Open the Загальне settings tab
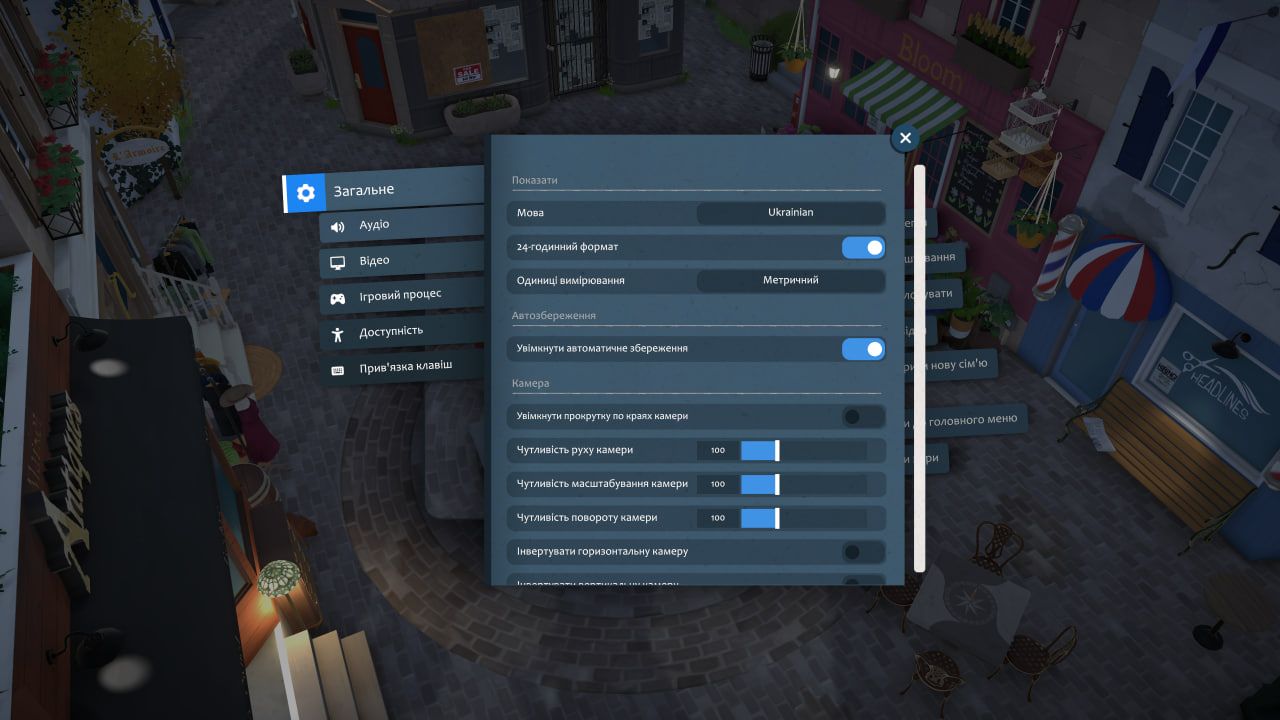This screenshot has height=720, width=1280. (384, 191)
